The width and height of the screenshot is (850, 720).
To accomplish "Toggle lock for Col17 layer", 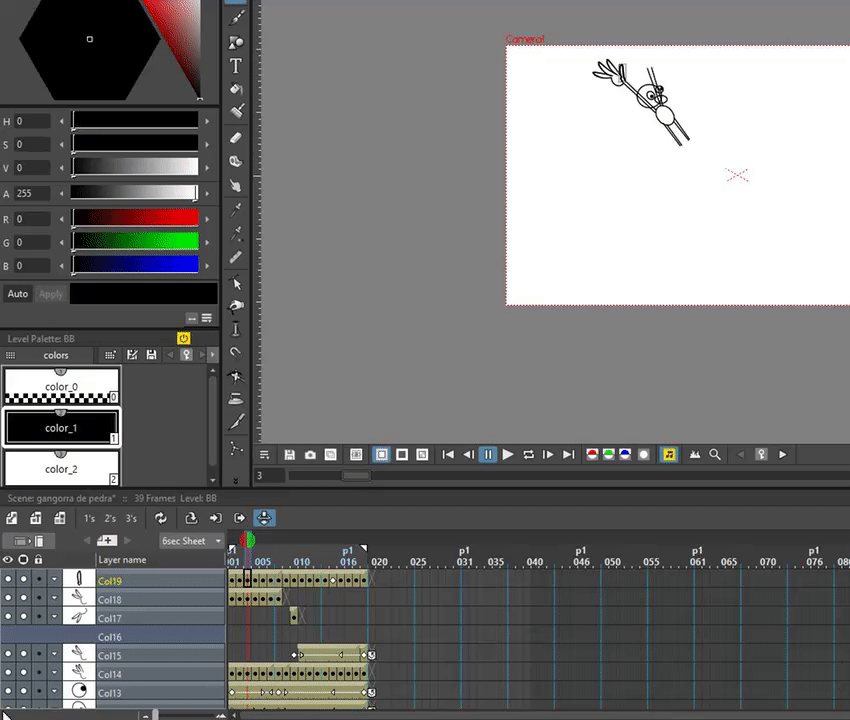I will (39, 618).
